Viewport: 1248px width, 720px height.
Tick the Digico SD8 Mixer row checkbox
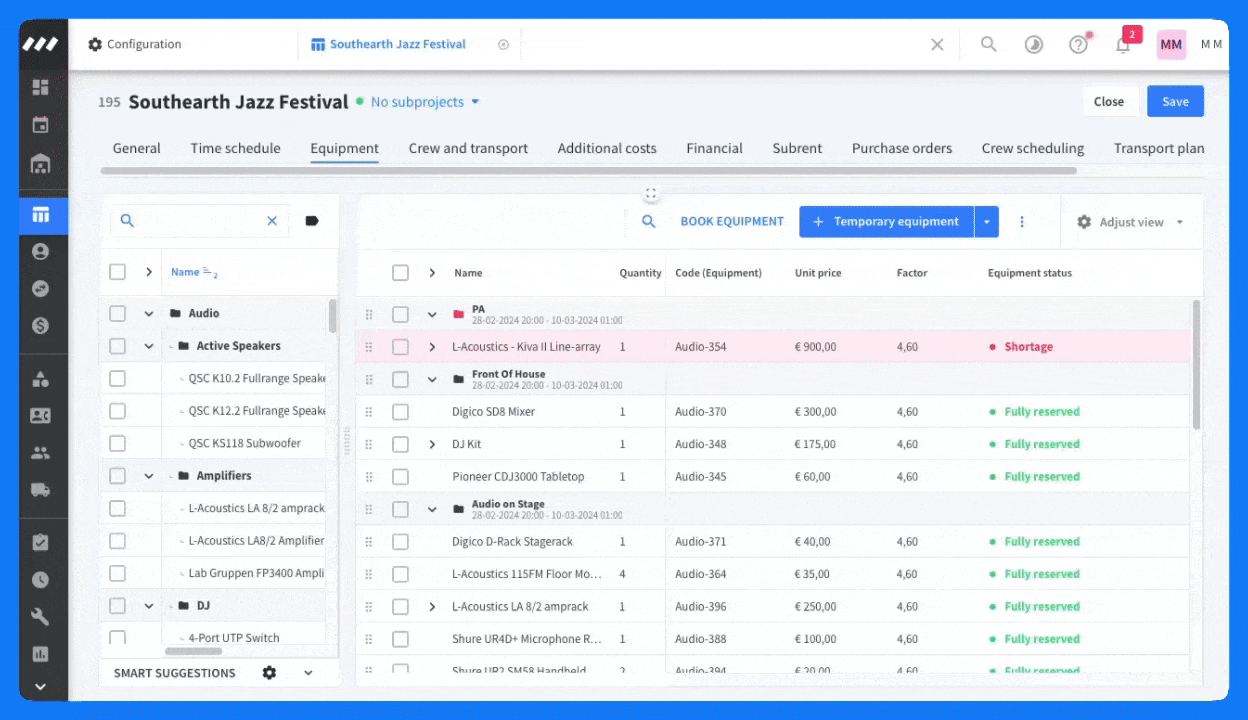(x=401, y=412)
